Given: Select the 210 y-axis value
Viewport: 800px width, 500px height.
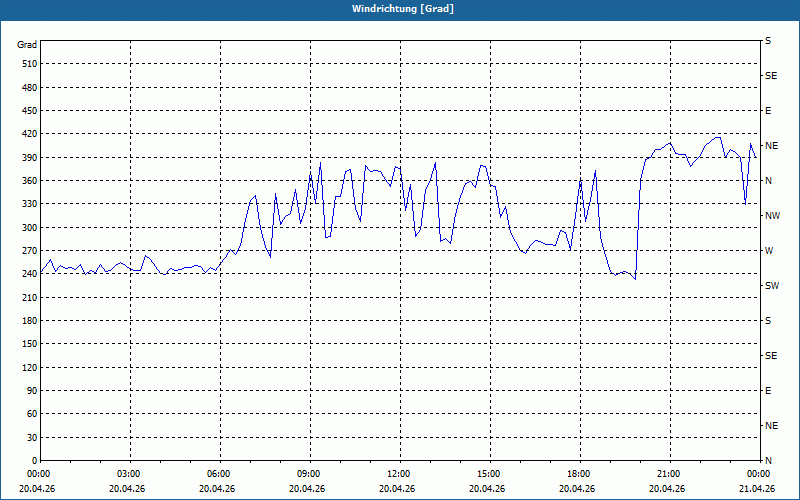Looking at the screenshot, I should click(30, 297).
